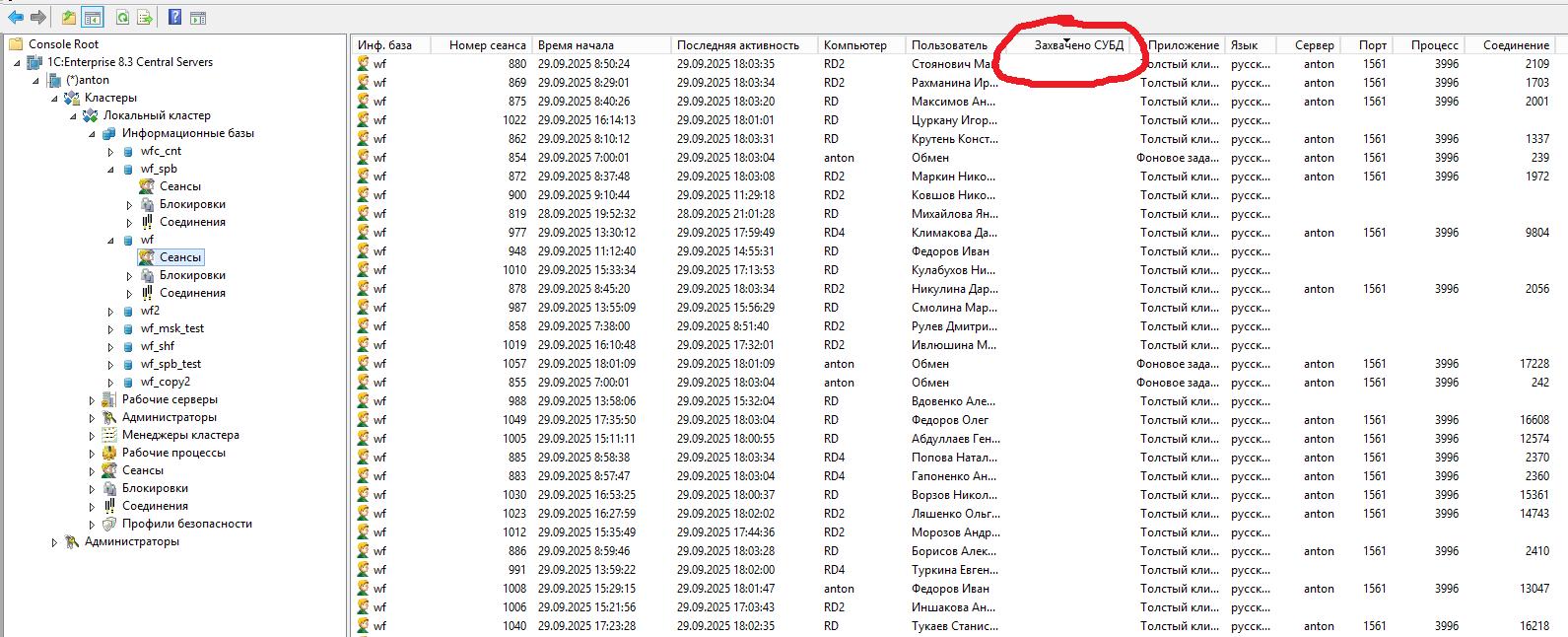Toggle Show/Hide Console Tree toolbar button
Viewport: 1568px width, 637px height.
point(92,17)
